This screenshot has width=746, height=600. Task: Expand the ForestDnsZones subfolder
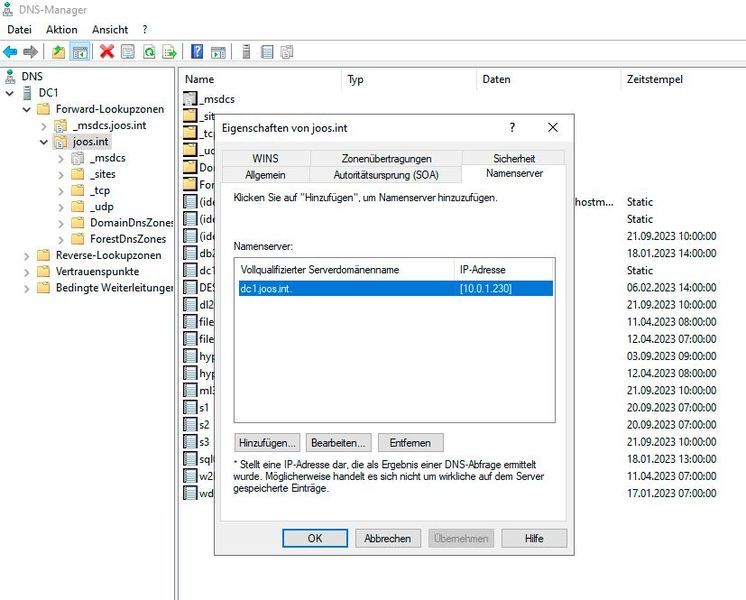(60, 239)
